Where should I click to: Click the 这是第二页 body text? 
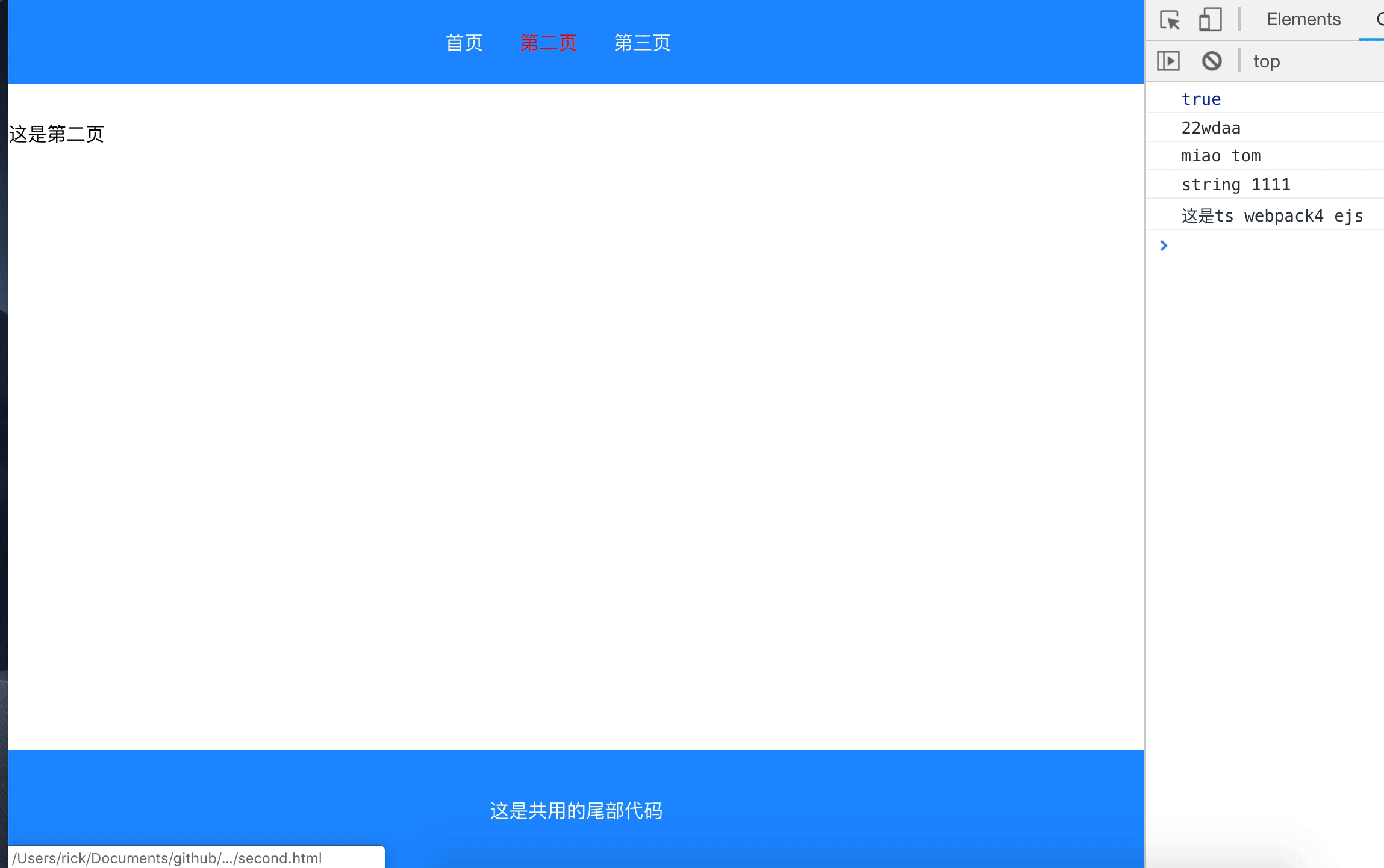57,134
